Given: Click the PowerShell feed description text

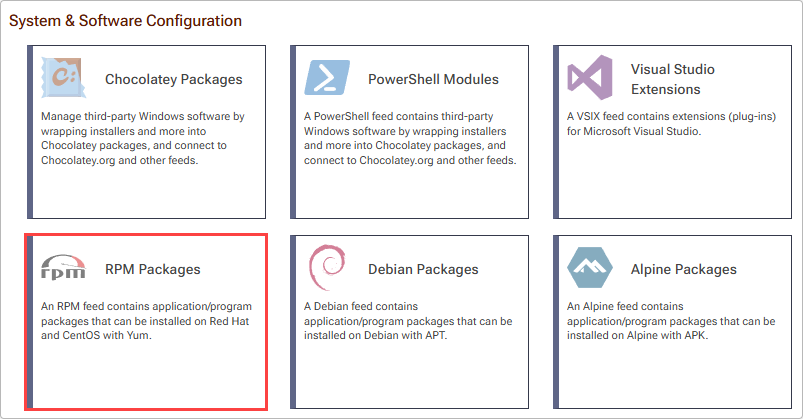Looking at the screenshot, I should pyautogui.click(x=410, y=138).
